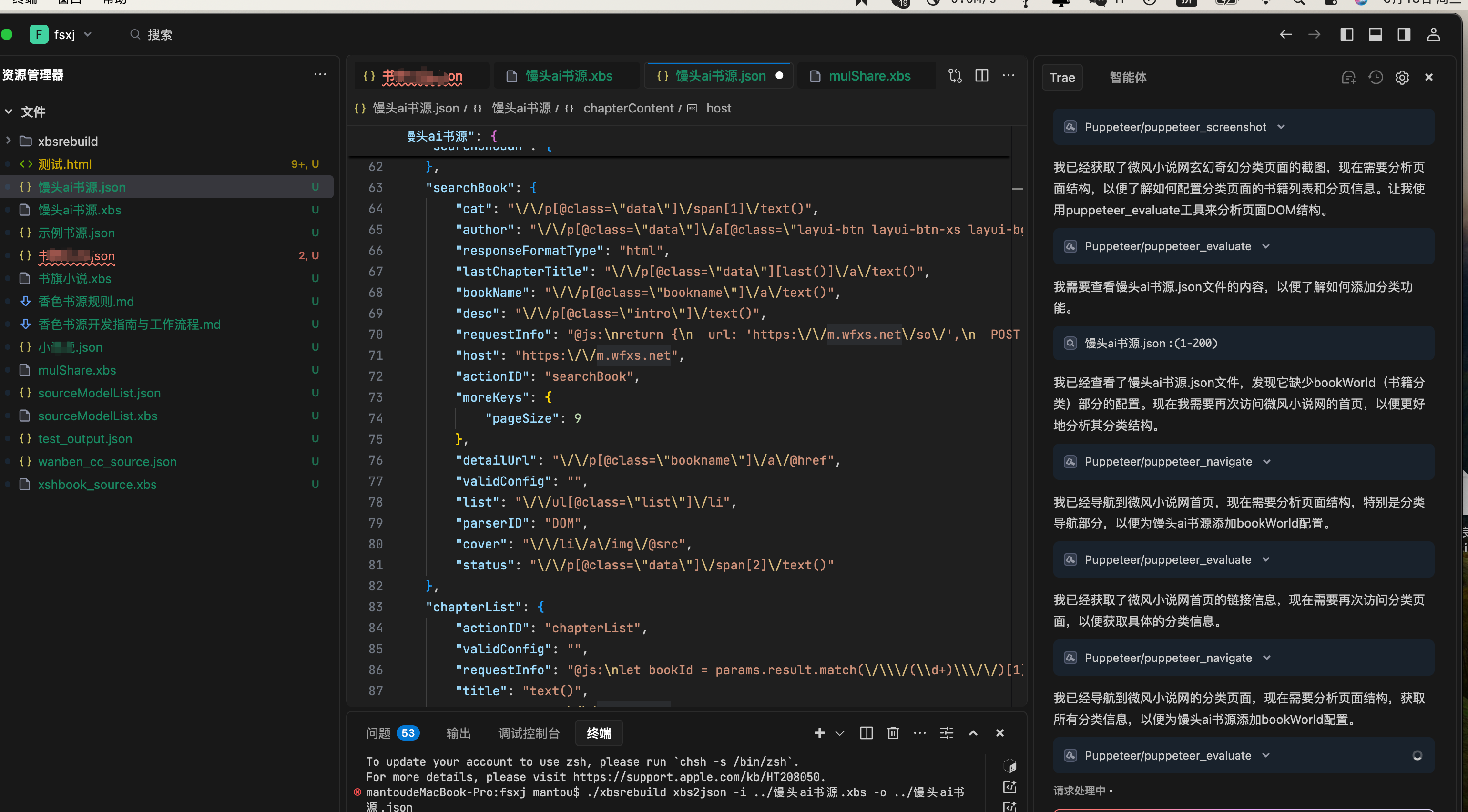Open the chat history clock icon
Image resolution: width=1468 pixels, height=812 pixels.
1376,78
